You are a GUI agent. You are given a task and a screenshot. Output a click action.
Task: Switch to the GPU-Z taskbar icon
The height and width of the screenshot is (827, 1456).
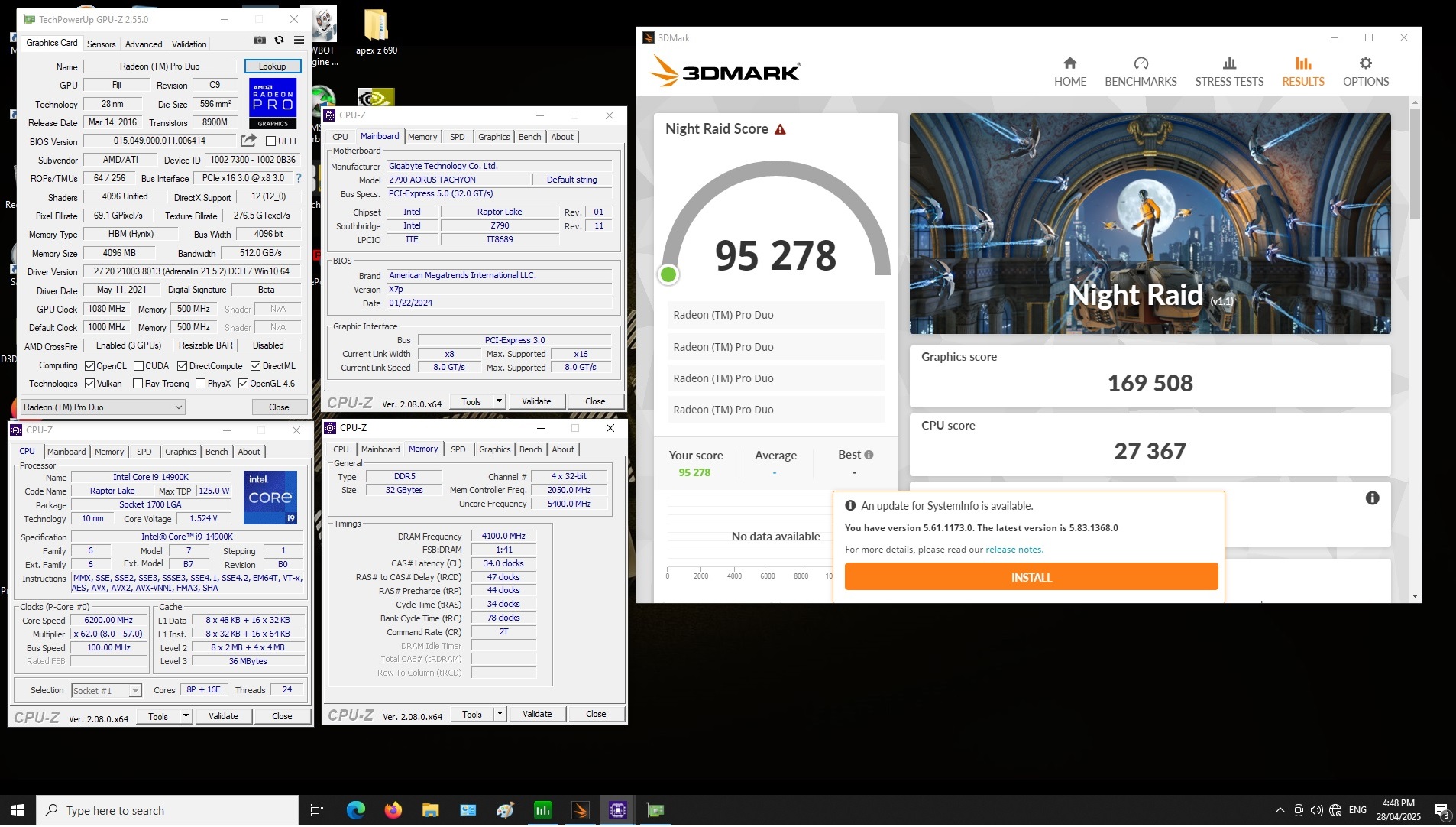(655, 811)
